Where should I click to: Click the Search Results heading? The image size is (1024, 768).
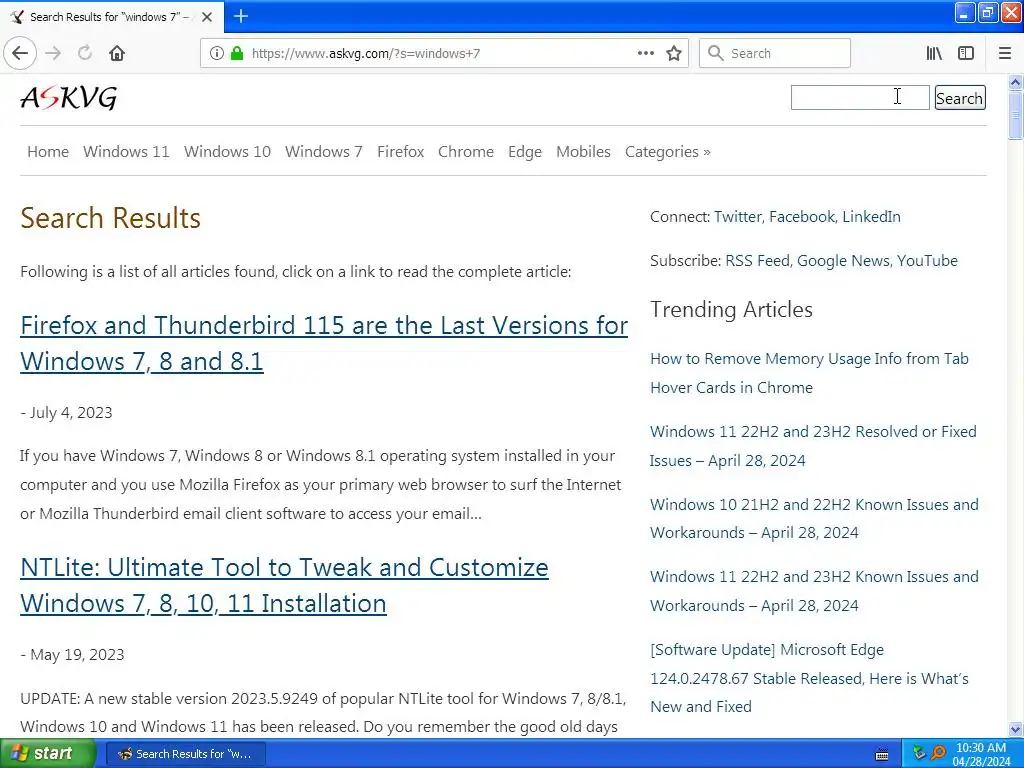tap(110, 218)
